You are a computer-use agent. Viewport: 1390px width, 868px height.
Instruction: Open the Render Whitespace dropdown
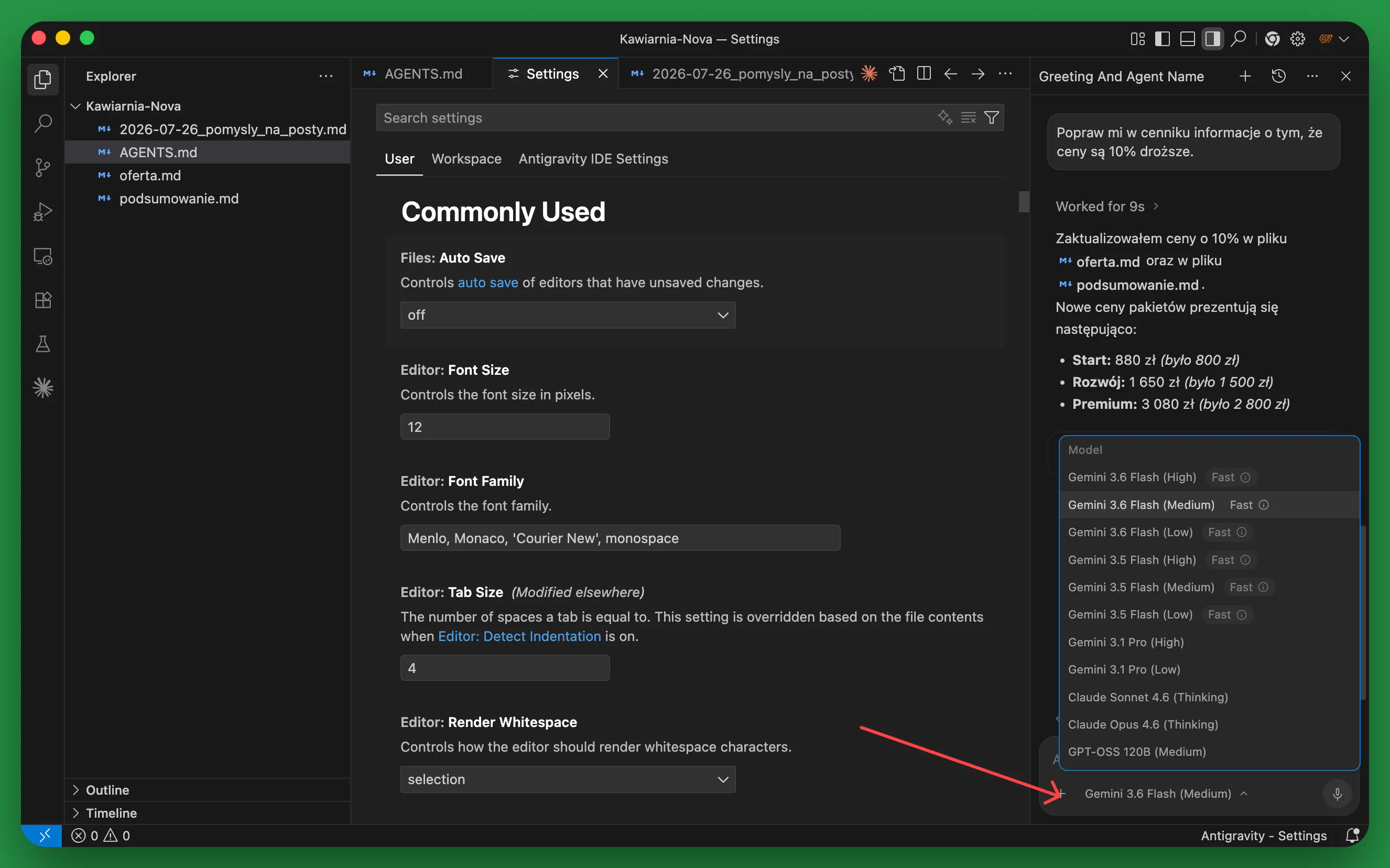coord(568,779)
